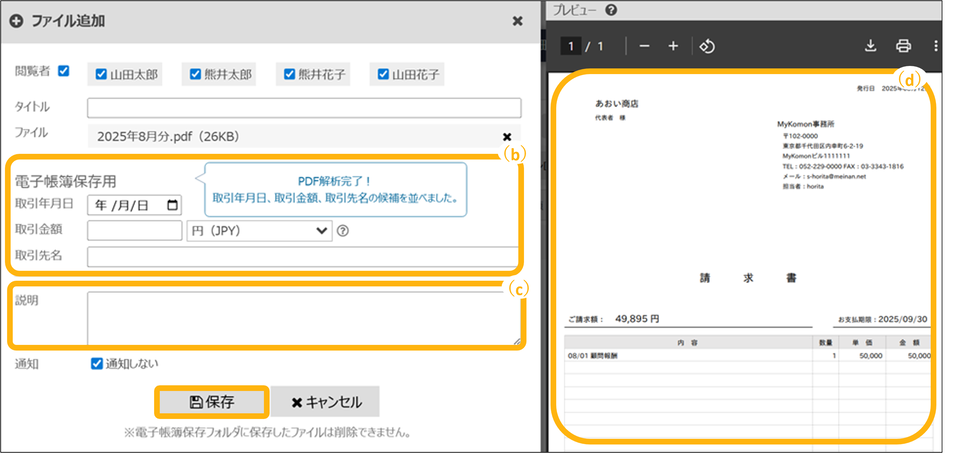The height and width of the screenshot is (453, 964).
Task: Print the previewed invoice PDF
Action: [903, 46]
